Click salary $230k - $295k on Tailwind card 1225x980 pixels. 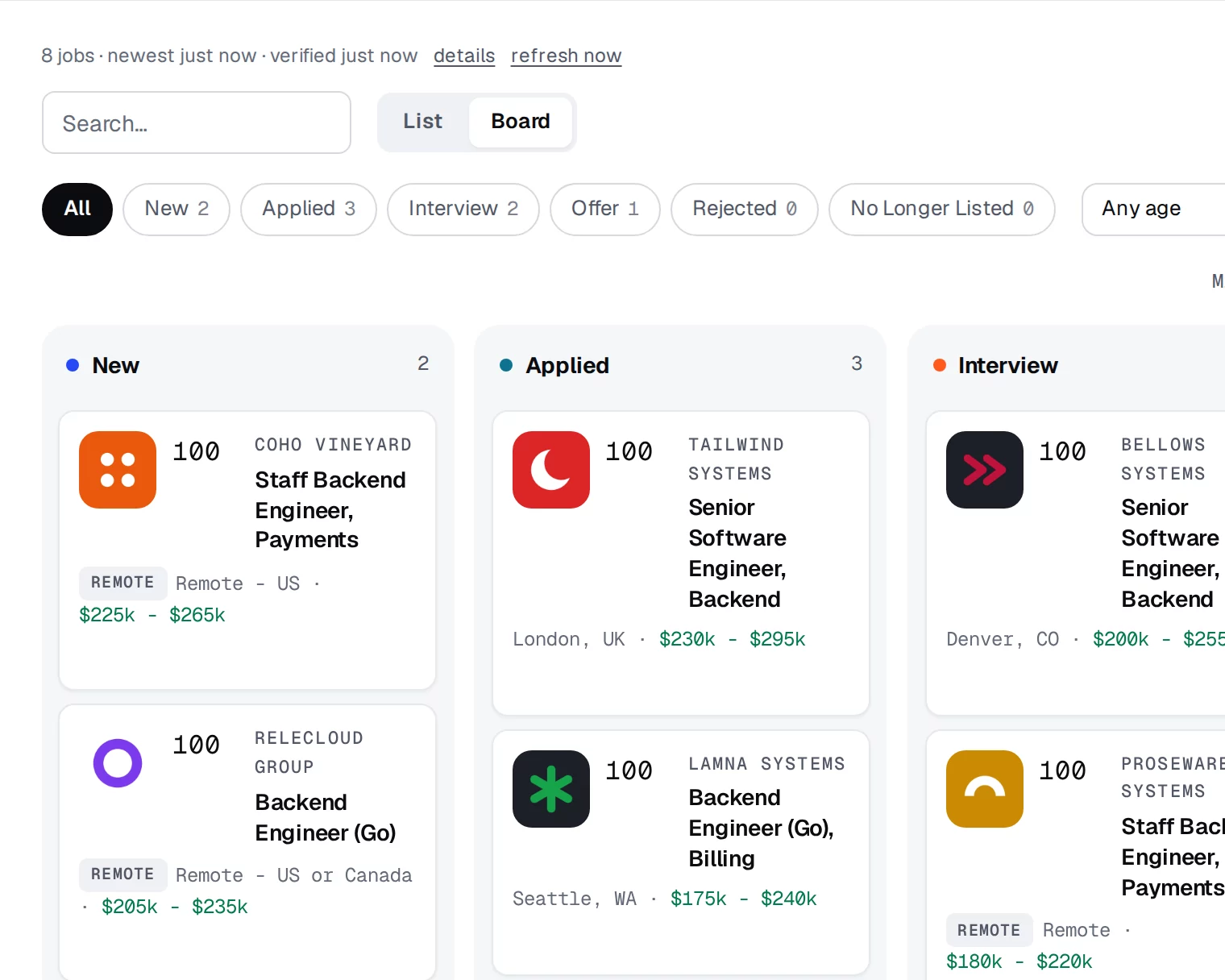coord(733,640)
